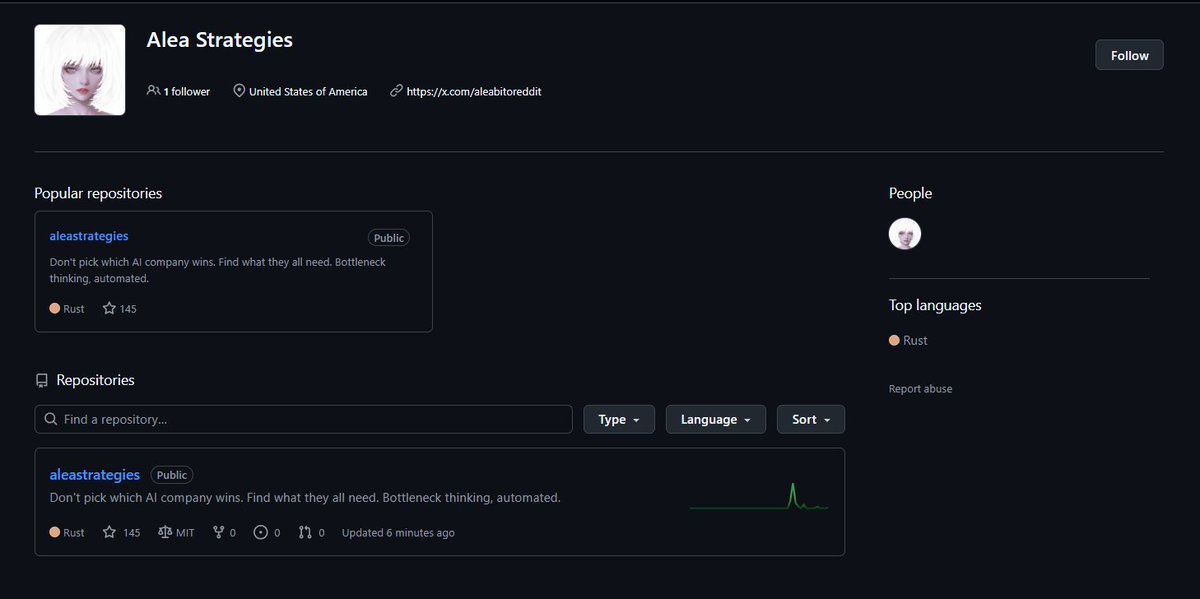Image resolution: width=1200 pixels, height=599 pixels.
Task: Open the Type filter dropdown
Action: click(619, 419)
